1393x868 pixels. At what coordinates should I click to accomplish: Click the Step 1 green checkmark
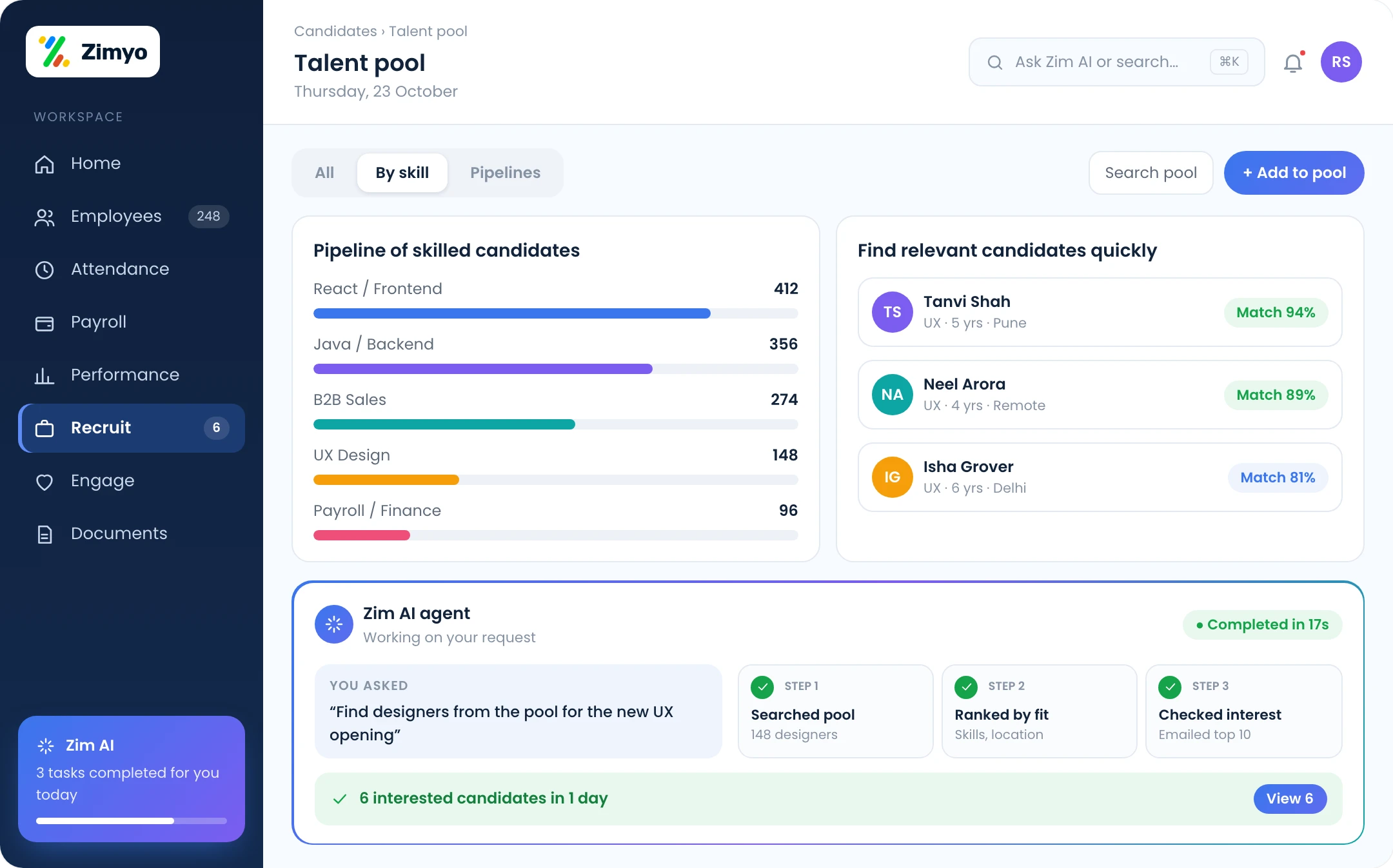[x=762, y=687]
